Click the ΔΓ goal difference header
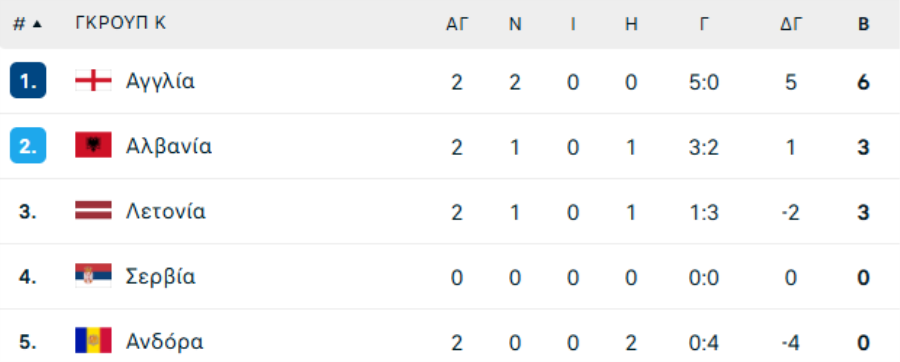The image size is (900, 362). coord(790,24)
